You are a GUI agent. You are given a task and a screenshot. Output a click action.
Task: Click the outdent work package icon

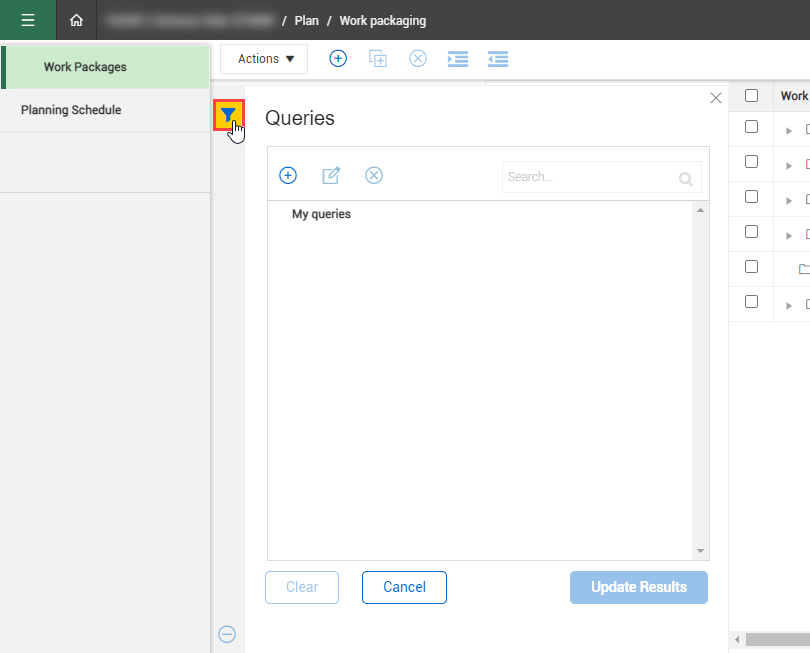[x=498, y=59]
